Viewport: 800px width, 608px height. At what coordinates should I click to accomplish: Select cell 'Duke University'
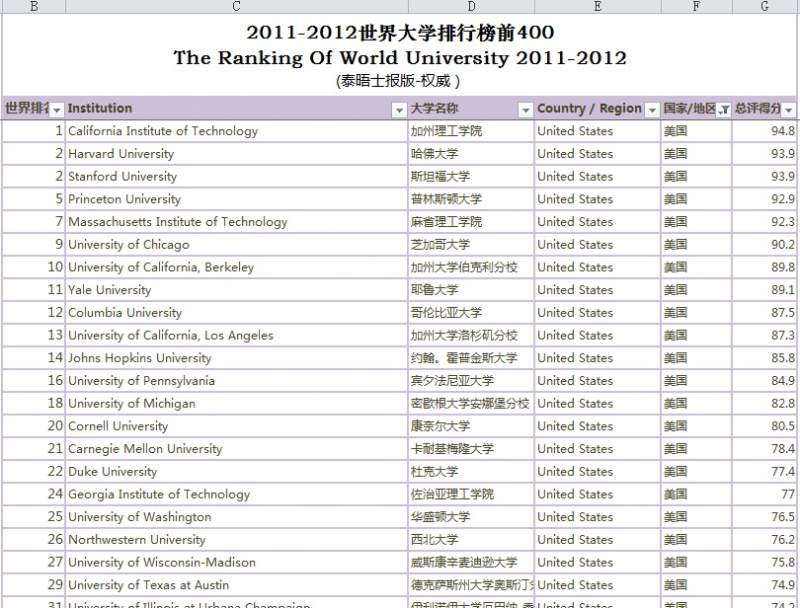[x=237, y=471]
